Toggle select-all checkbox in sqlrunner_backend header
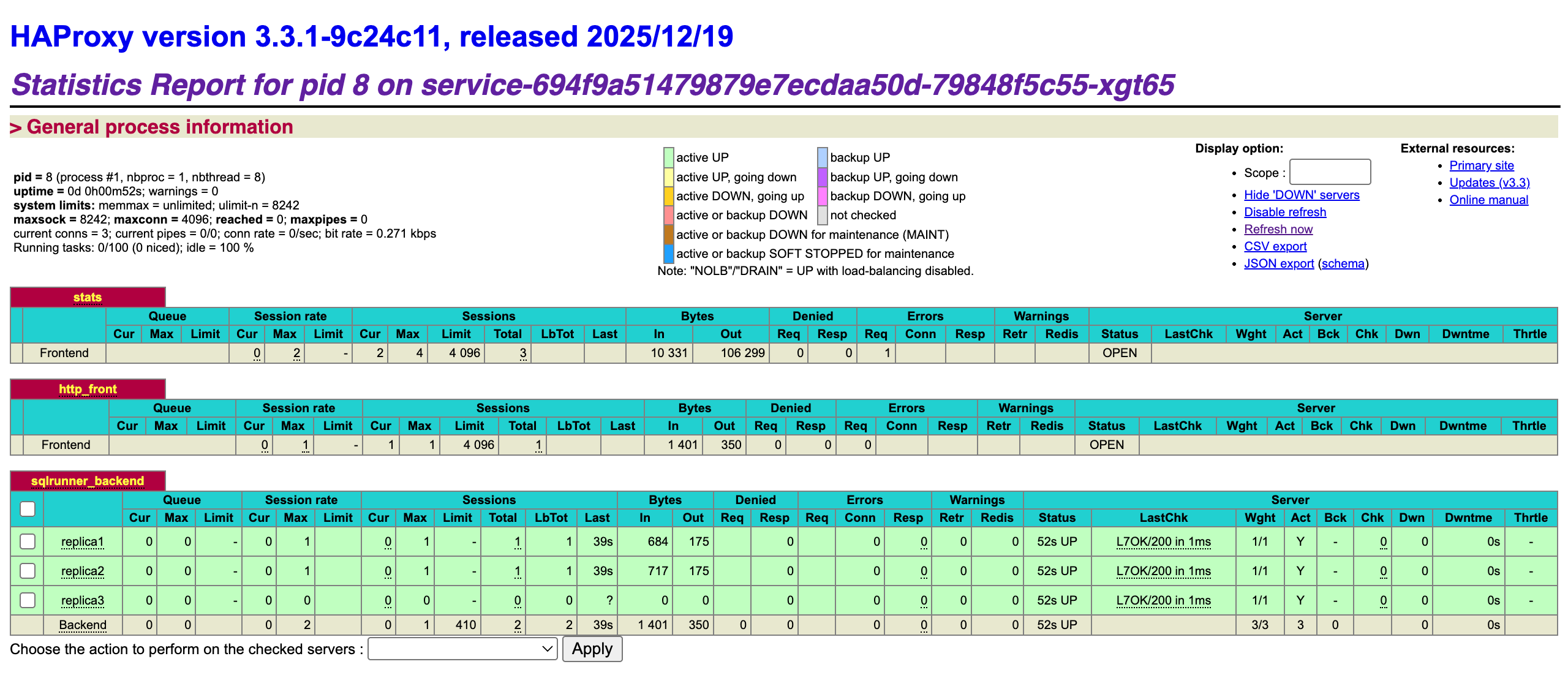The height and width of the screenshot is (686, 1568). click(x=28, y=509)
